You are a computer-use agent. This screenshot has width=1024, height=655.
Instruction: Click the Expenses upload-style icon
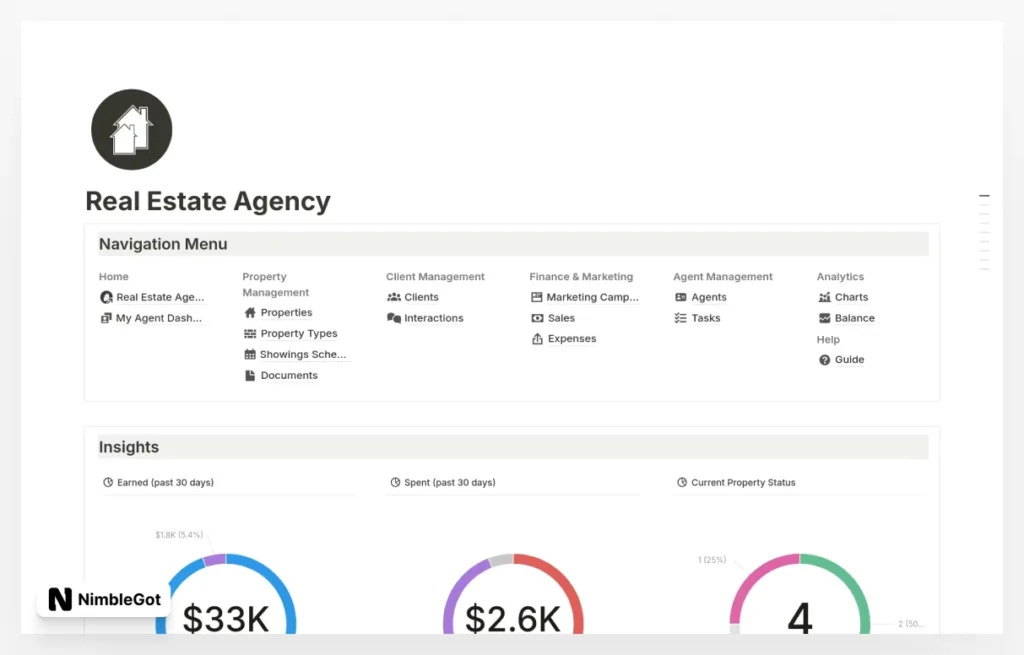tap(537, 338)
